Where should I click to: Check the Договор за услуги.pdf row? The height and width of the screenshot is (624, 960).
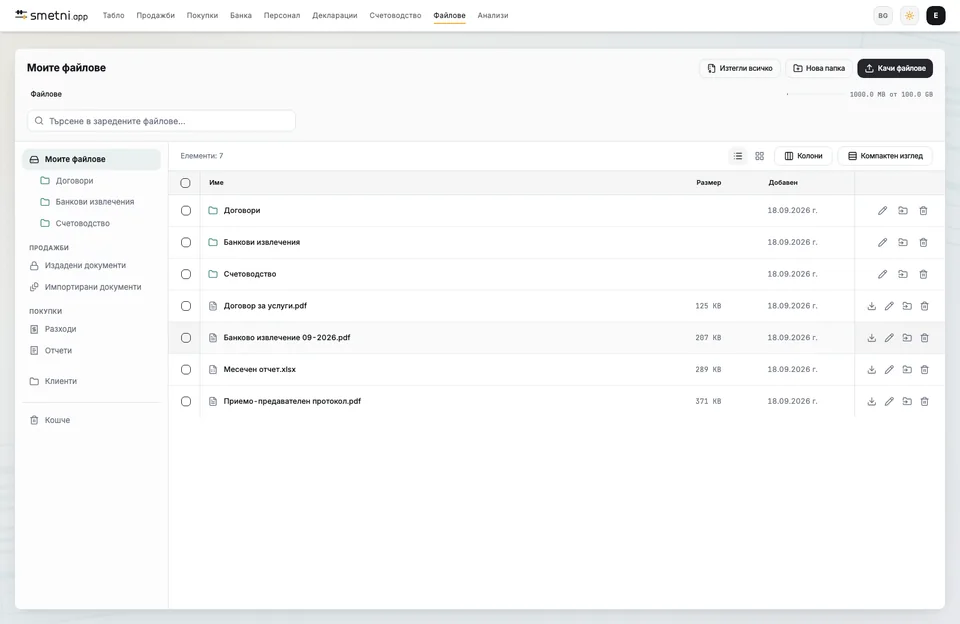pyautogui.click(x=186, y=306)
